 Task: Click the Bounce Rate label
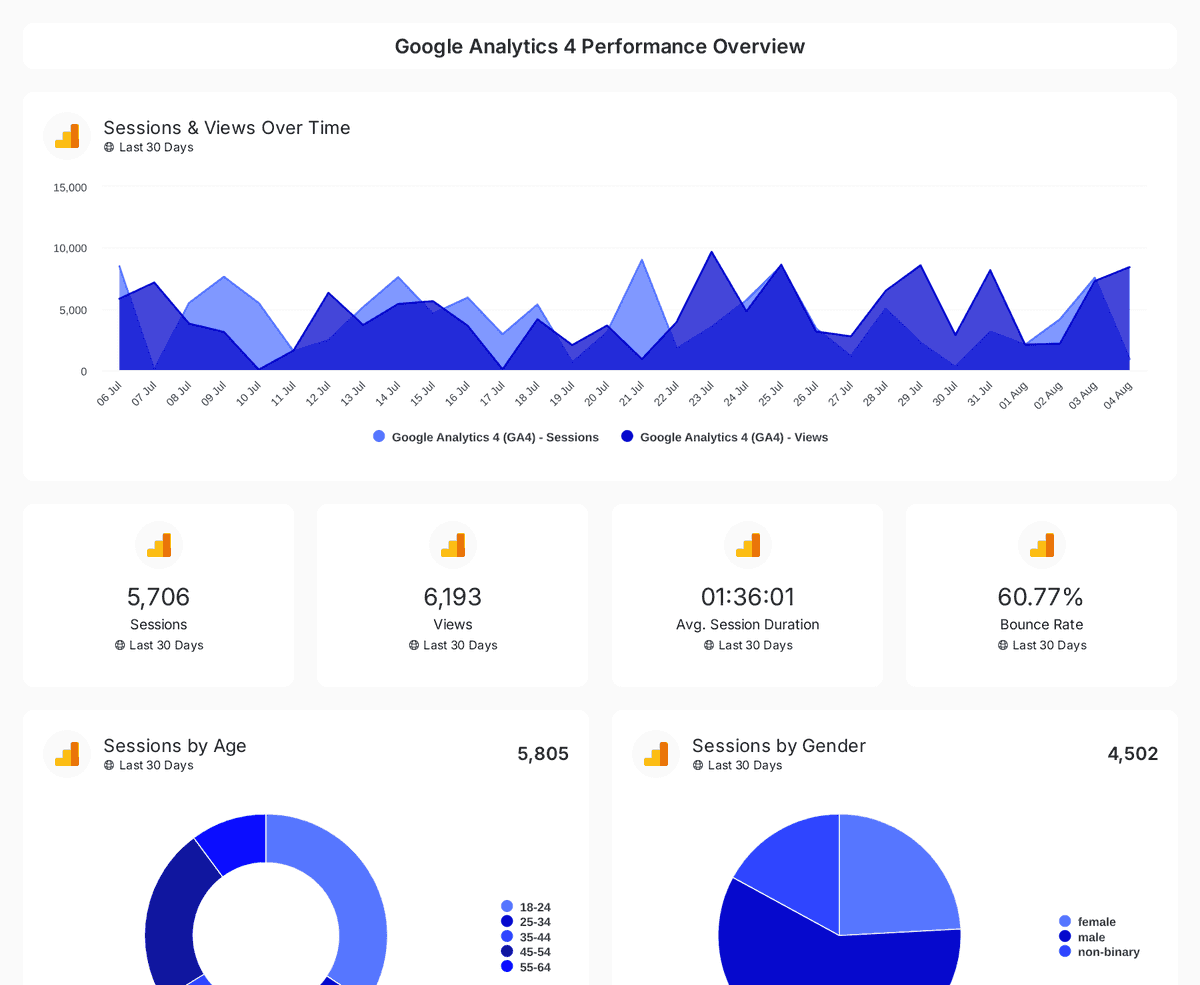[x=1042, y=624]
